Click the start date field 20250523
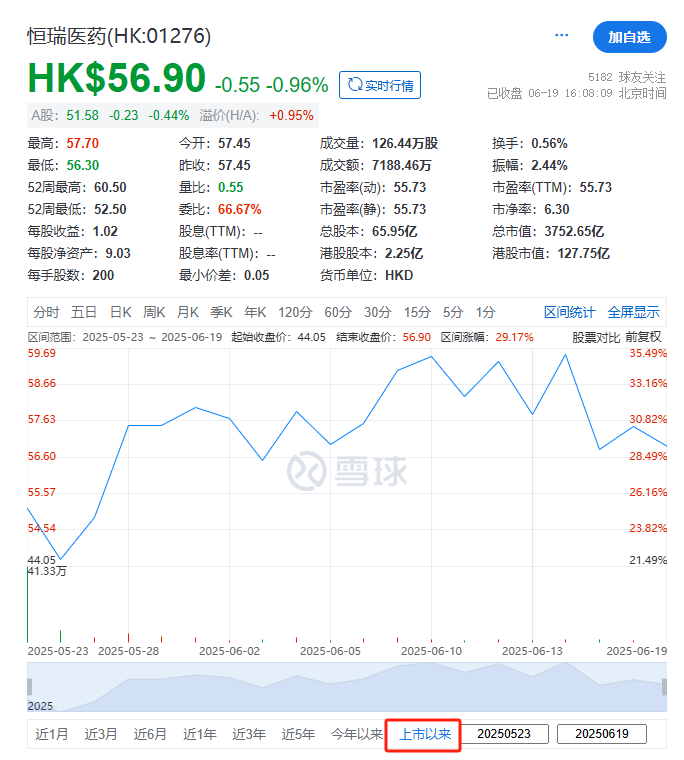The image size is (684, 760). pos(504,734)
